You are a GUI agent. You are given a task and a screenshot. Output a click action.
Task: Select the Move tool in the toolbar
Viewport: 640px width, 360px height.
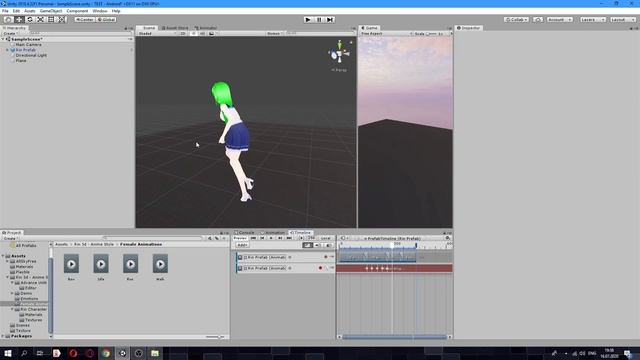(x=19, y=20)
